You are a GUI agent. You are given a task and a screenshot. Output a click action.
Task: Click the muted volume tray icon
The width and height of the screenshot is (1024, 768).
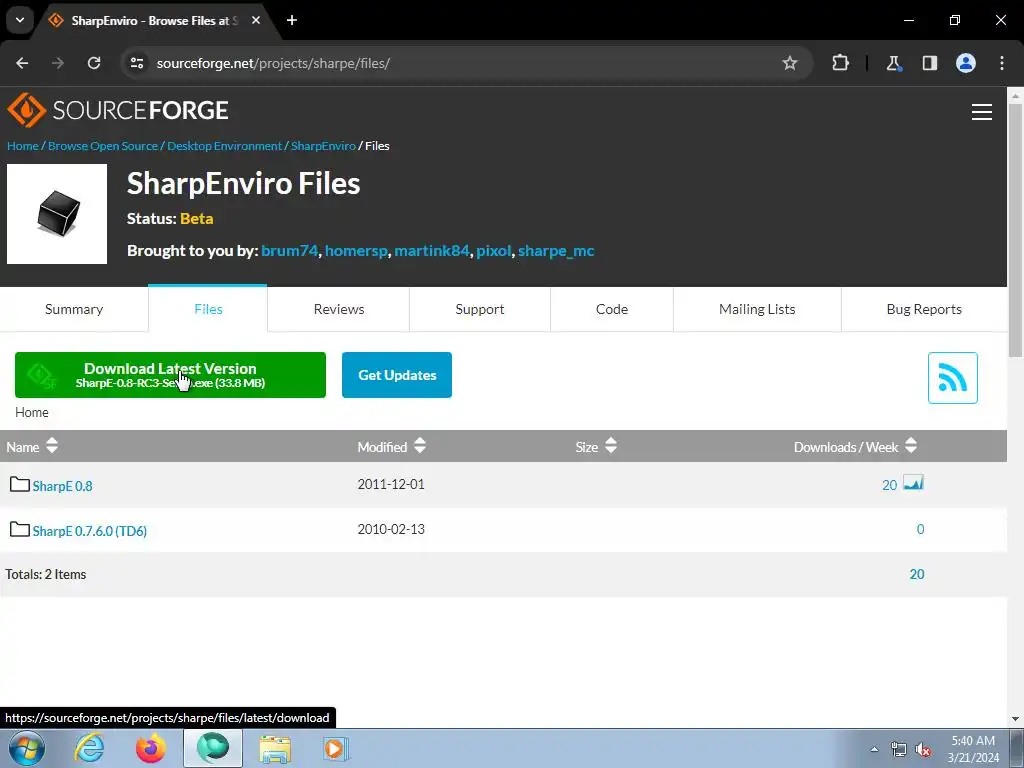coord(923,750)
